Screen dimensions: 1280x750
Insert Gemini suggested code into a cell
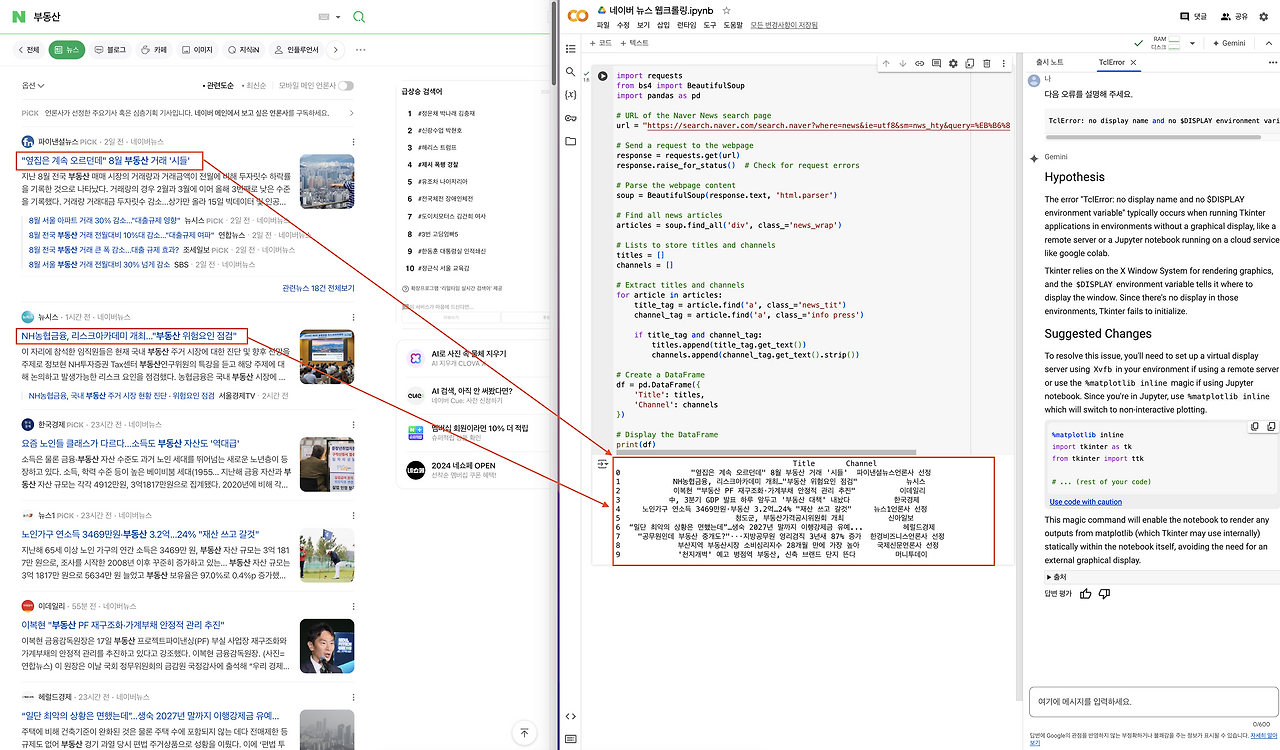click(1270, 426)
